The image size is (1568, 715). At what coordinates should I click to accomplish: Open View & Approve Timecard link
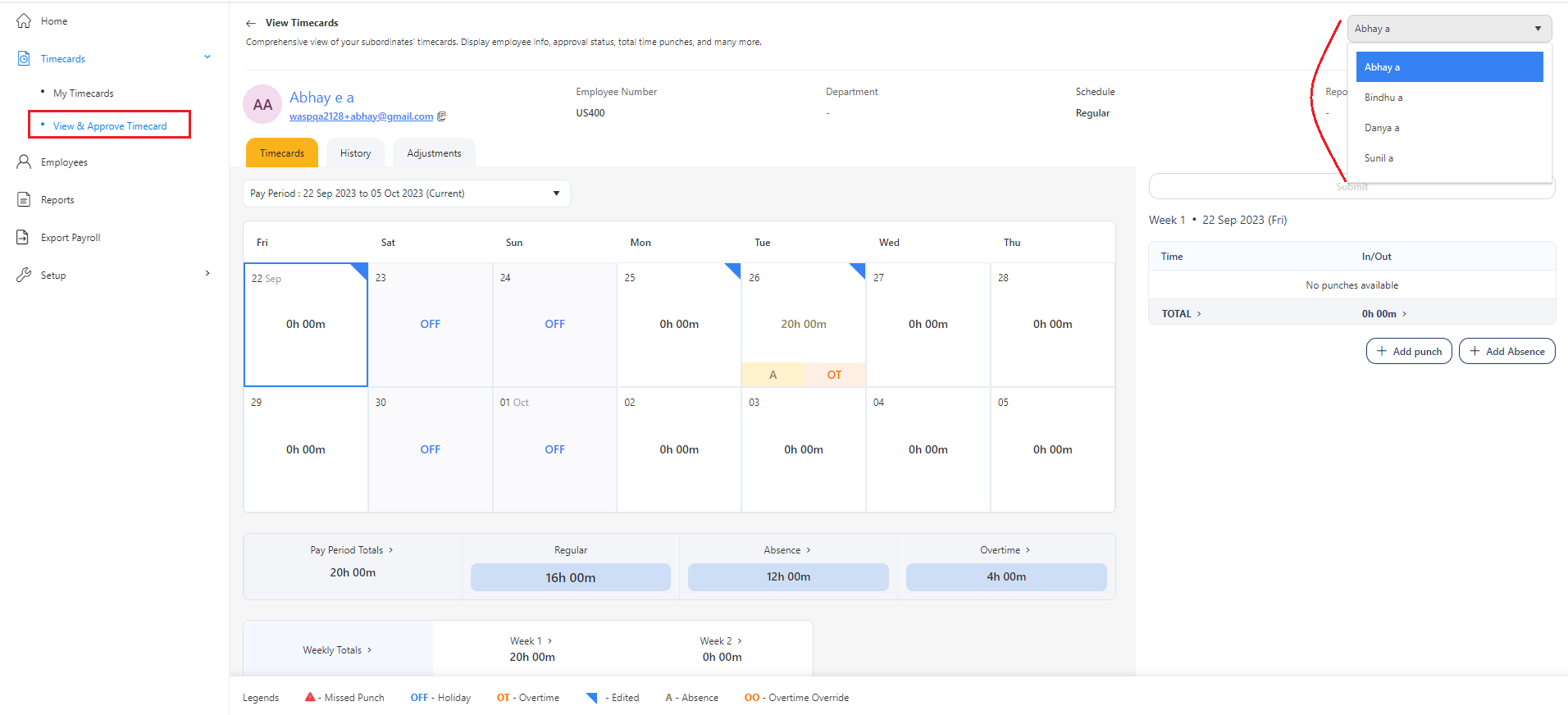pyautogui.click(x=110, y=126)
